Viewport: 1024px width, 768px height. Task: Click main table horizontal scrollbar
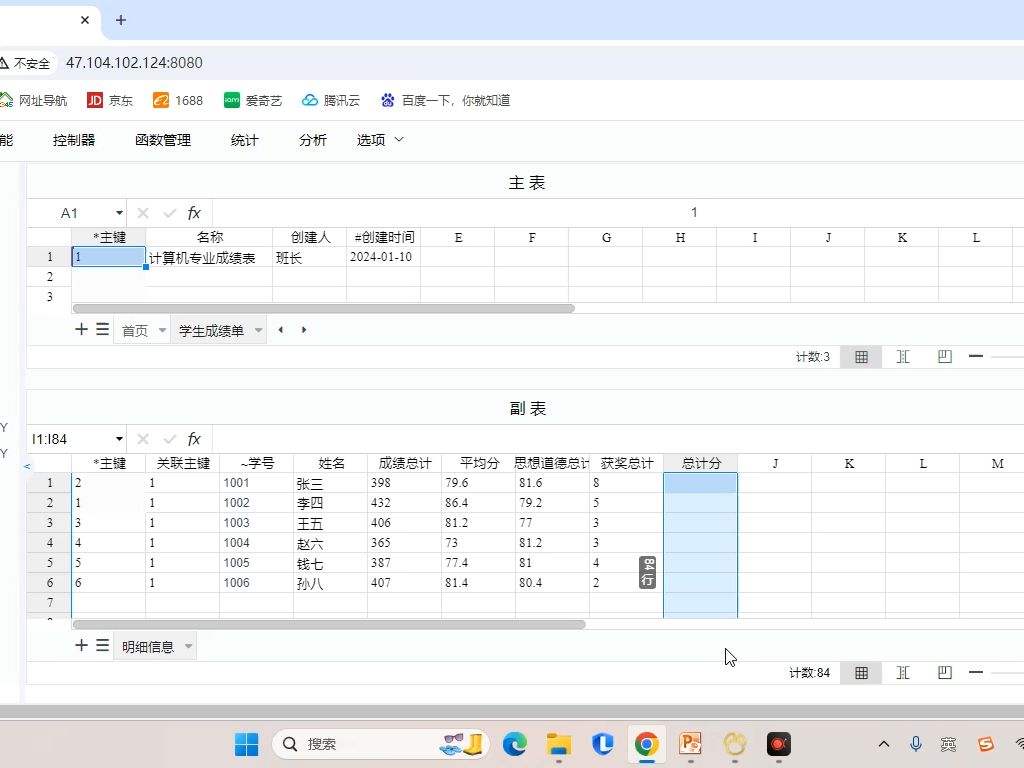(x=323, y=308)
